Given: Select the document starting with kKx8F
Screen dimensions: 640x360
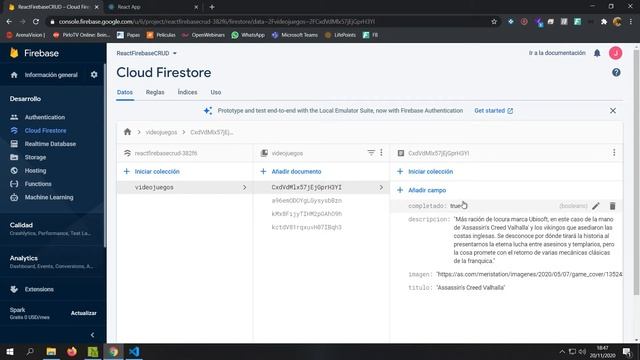Looking at the screenshot, I should pyautogui.click(x=307, y=214).
